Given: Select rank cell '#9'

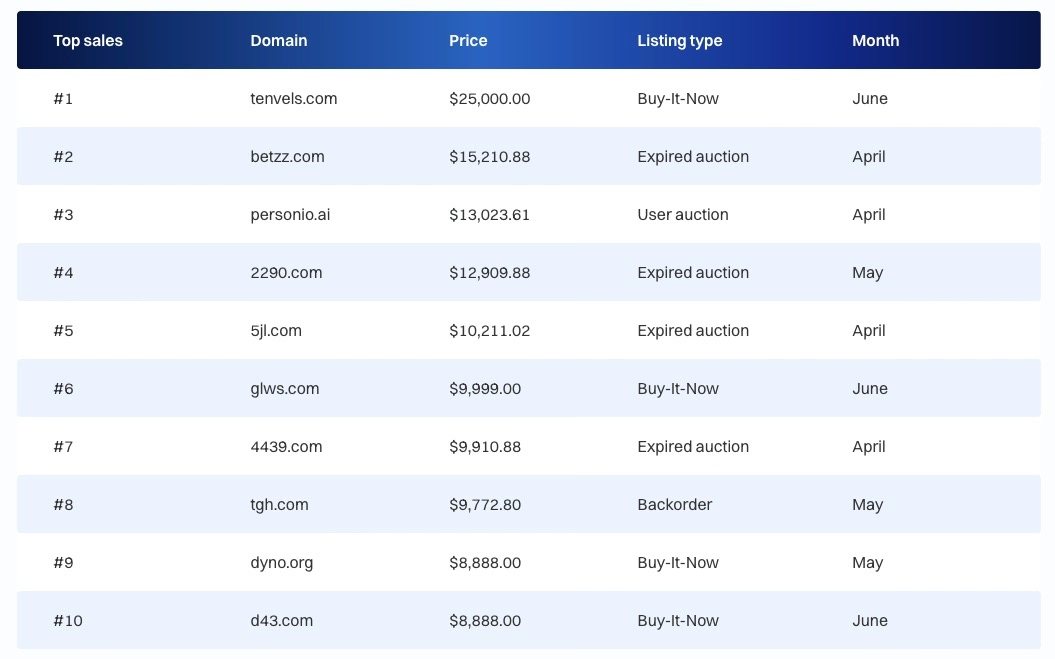Looking at the screenshot, I should [63, 562].
